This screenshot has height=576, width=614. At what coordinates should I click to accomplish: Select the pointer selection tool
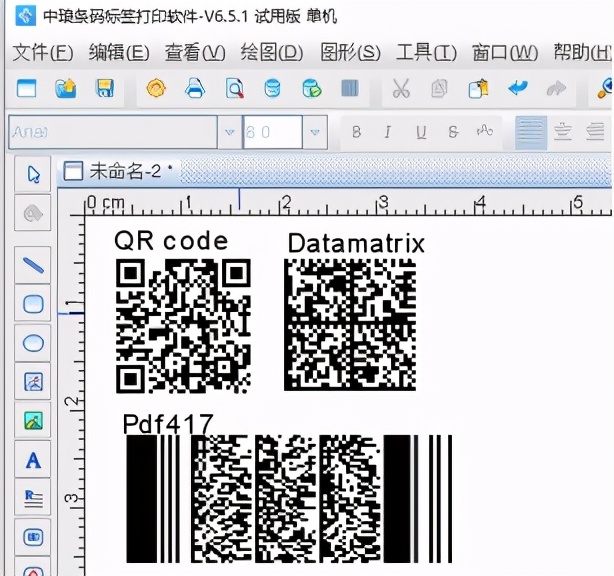coord(33,174)
